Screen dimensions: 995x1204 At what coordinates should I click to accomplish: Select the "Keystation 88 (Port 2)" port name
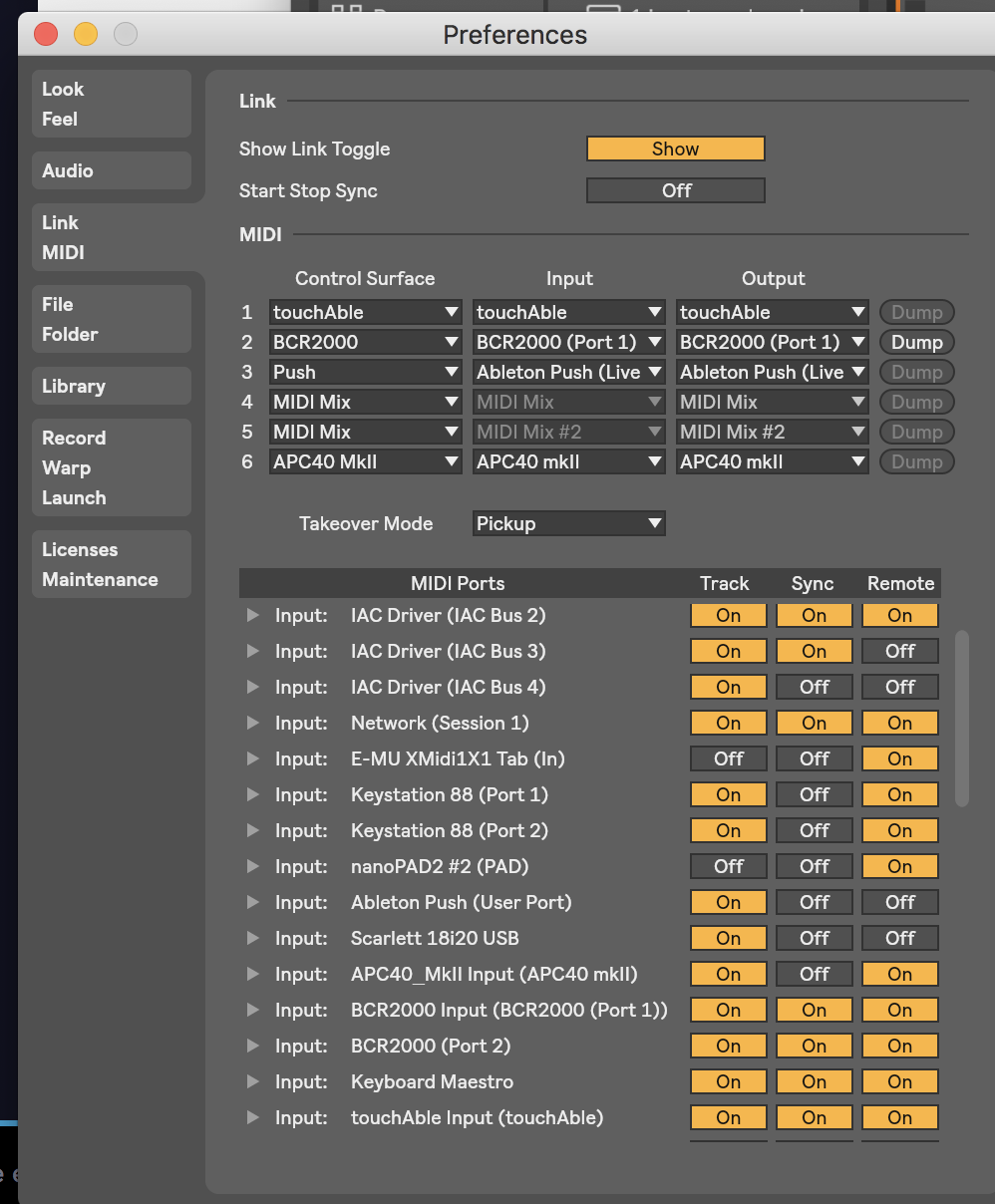[x=450, y=830]
